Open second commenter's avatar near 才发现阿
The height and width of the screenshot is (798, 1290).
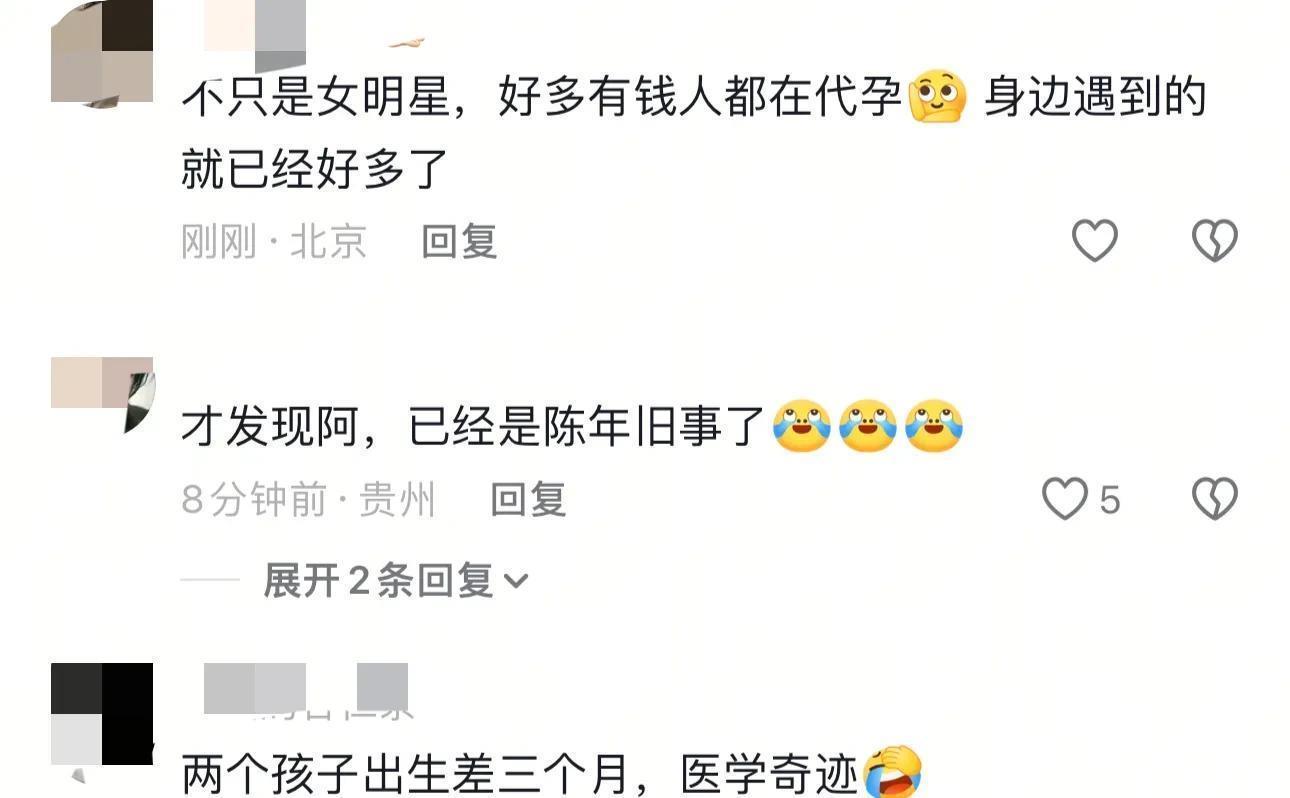pos(102,395)
